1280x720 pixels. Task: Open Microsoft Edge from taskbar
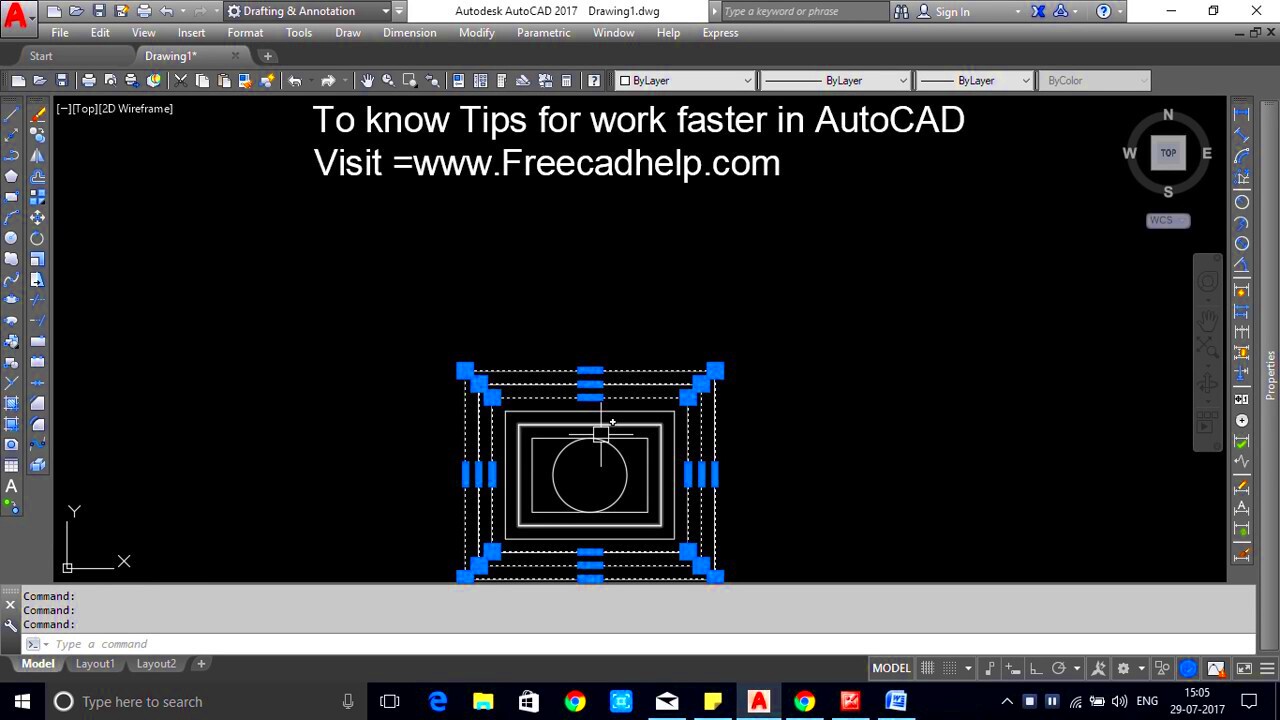[x=438, y=702]
